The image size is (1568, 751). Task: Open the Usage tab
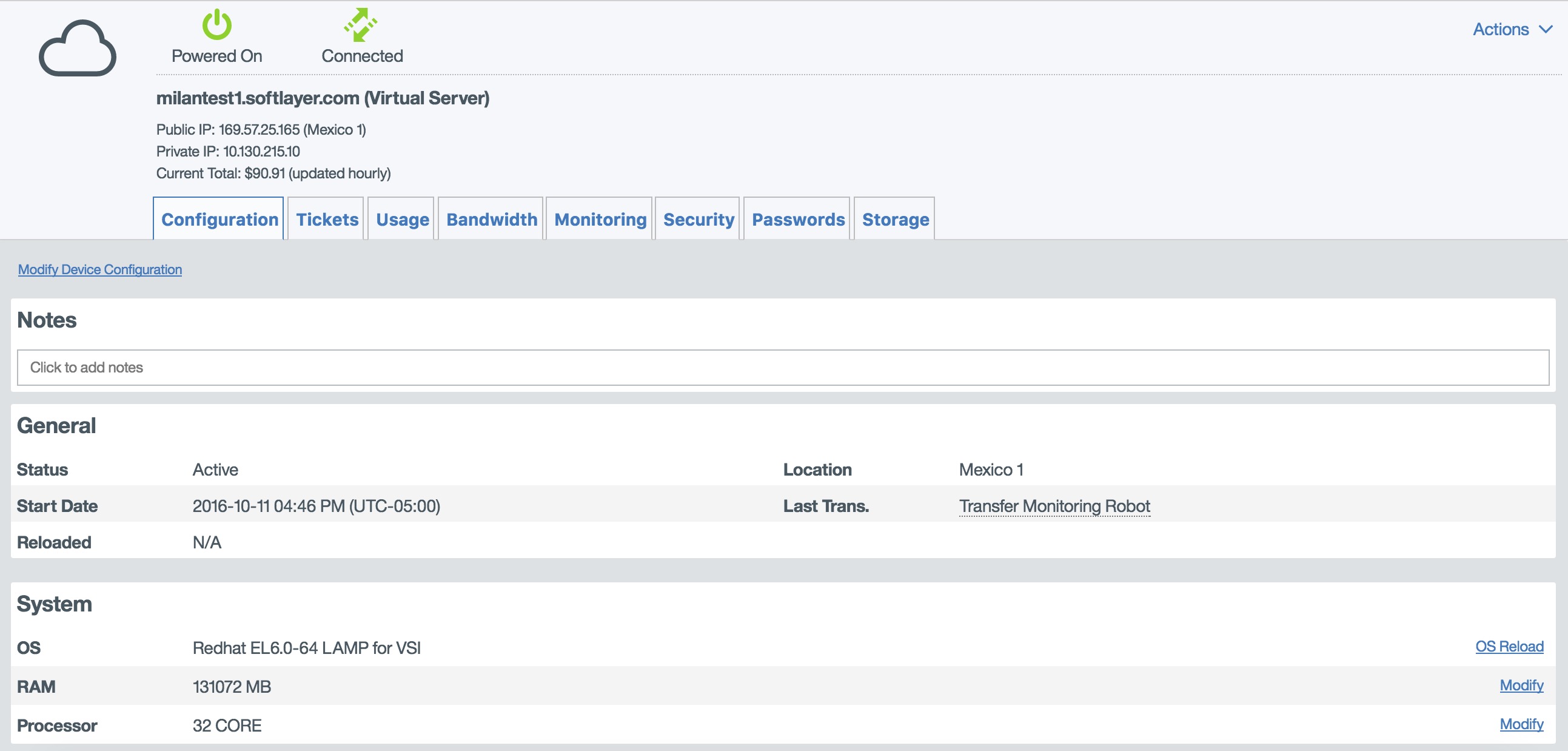point(402,219)
